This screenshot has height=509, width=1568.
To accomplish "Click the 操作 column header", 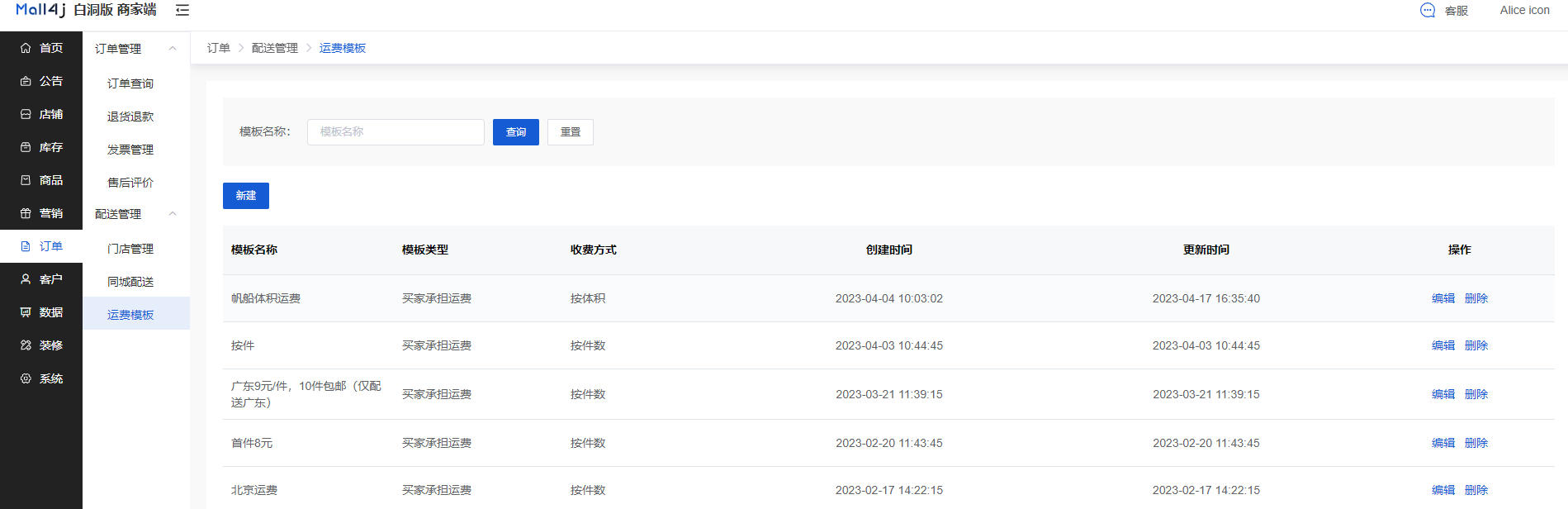I will (x=1460, y=250).
